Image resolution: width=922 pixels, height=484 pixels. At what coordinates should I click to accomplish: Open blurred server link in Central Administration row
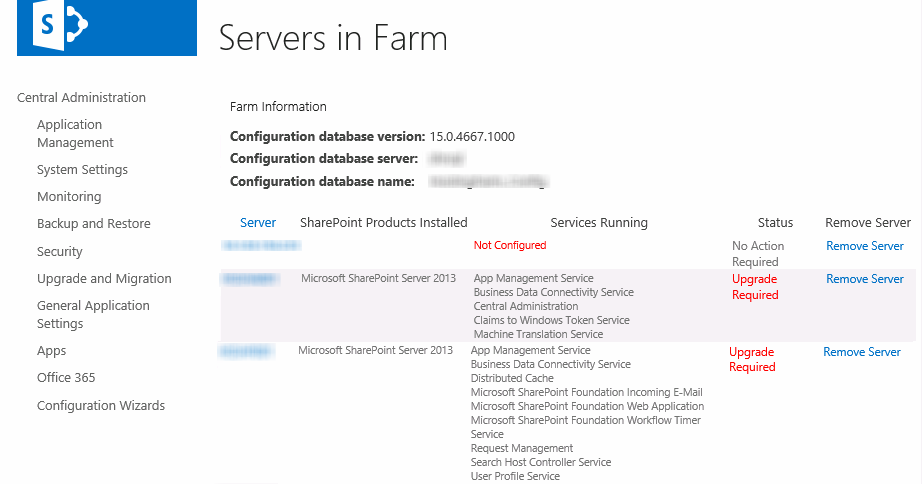coord(250,279)
